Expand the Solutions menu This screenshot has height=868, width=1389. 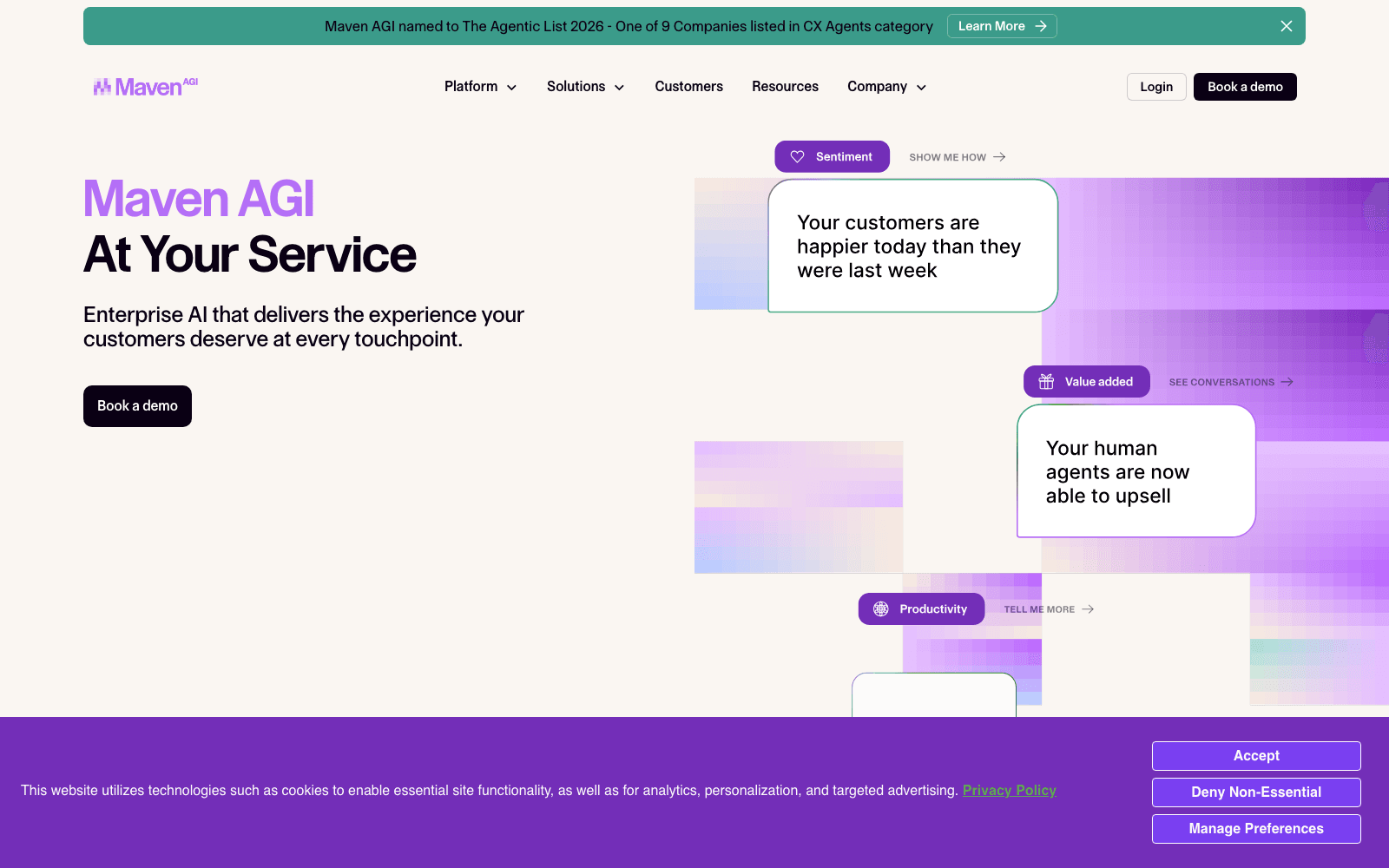point(585,87)
